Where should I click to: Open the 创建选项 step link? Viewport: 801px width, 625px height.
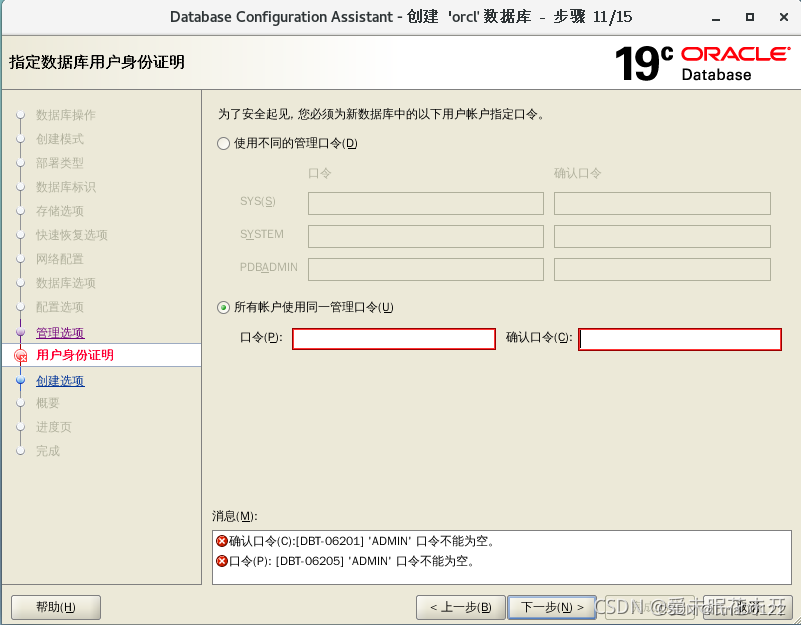pos(60,381)
